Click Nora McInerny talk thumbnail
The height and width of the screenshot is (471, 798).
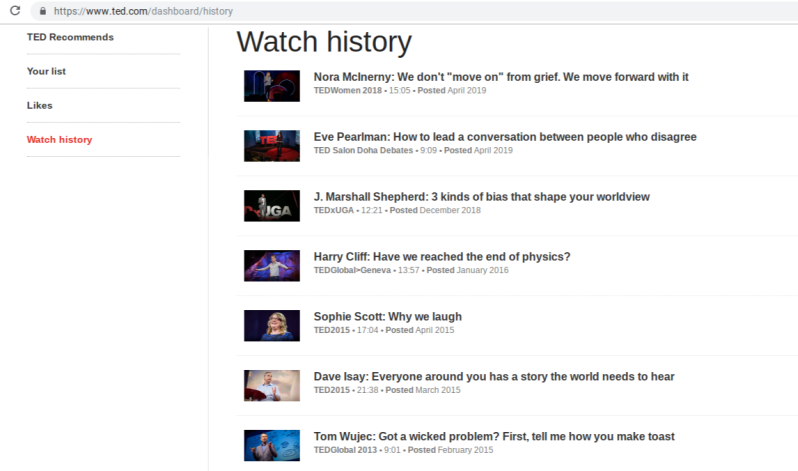272,86
